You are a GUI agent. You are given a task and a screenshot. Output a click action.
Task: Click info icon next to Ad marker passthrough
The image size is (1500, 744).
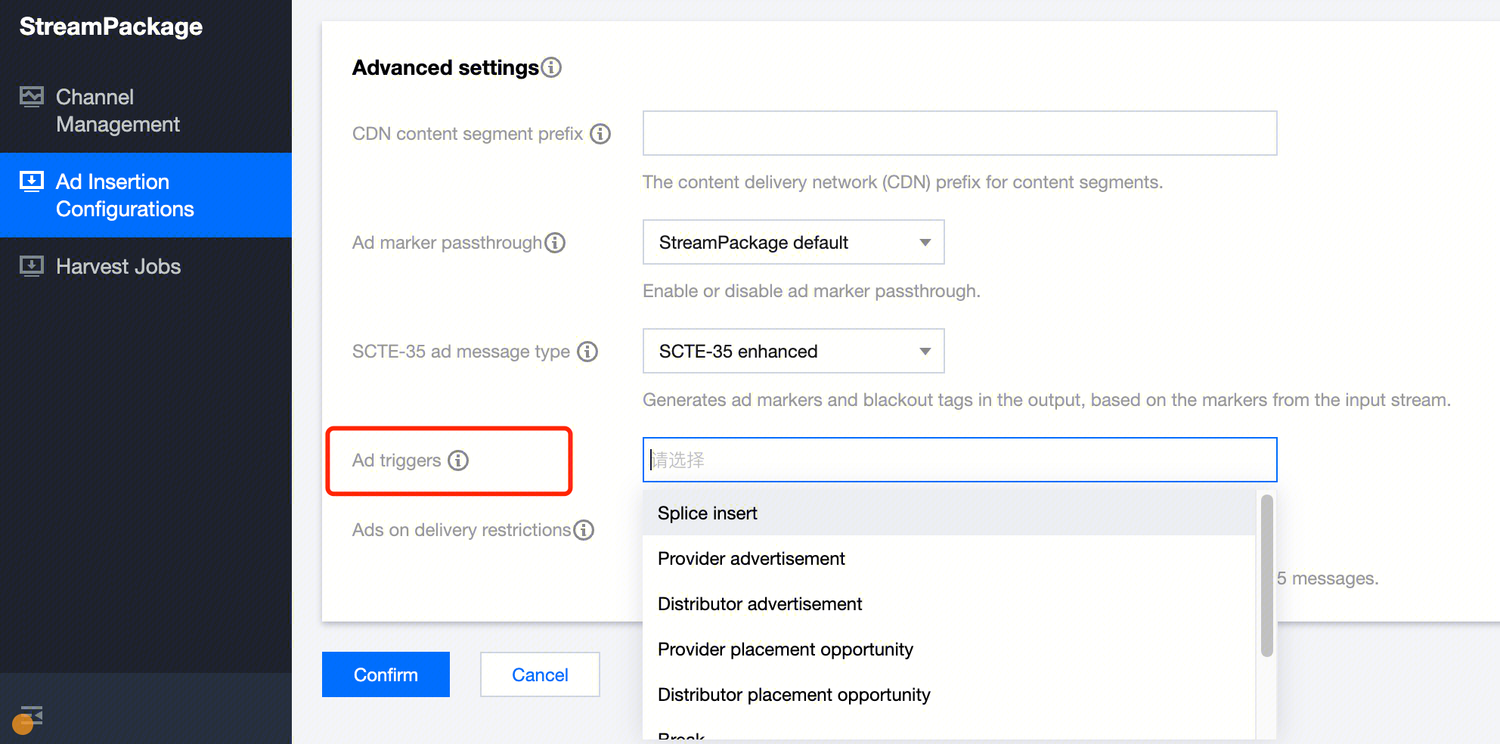click(555, 243)
